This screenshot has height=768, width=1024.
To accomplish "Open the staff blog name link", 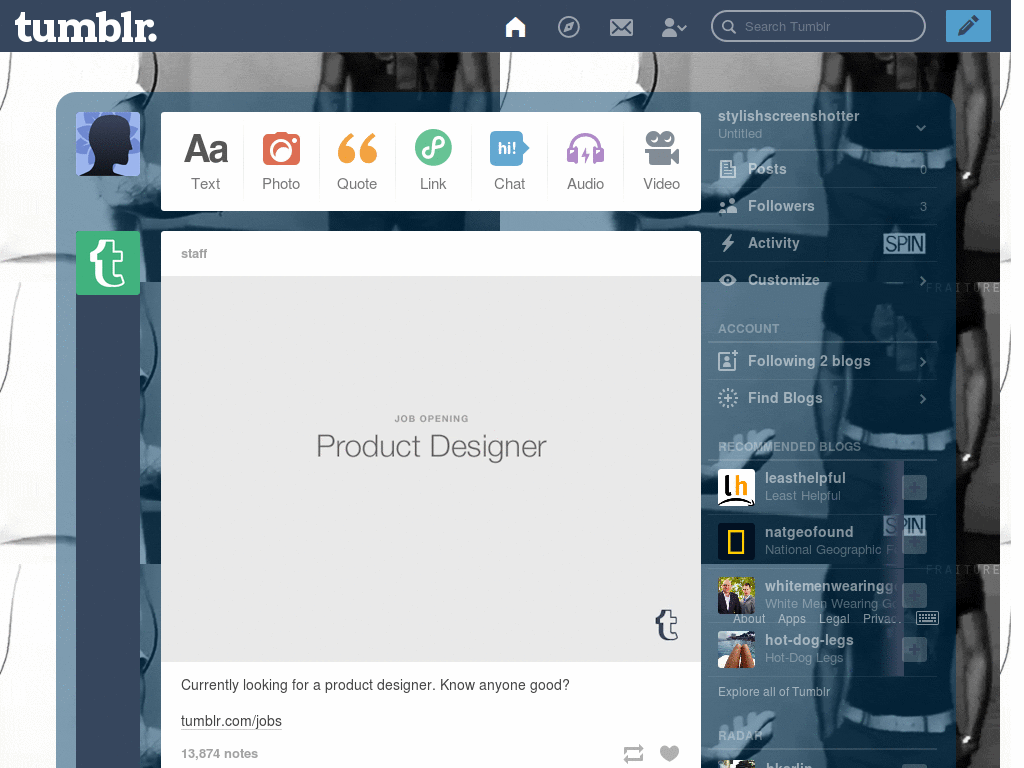I will click(x=194, y=253).
